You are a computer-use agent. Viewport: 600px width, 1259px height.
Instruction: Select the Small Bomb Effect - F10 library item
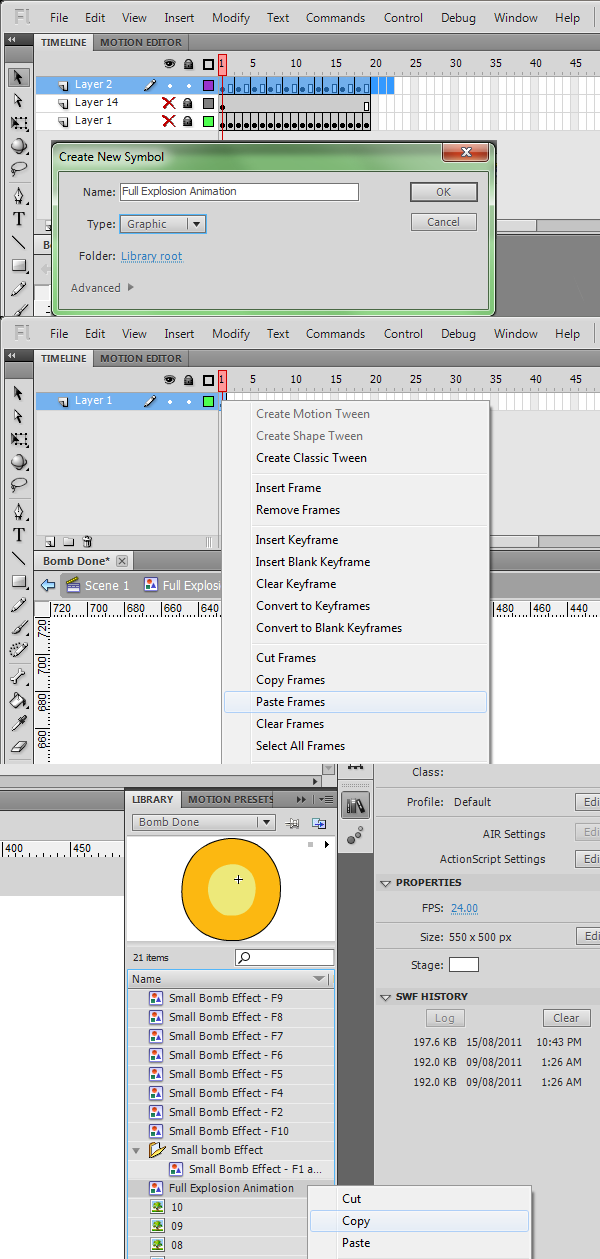(230, 1131)
